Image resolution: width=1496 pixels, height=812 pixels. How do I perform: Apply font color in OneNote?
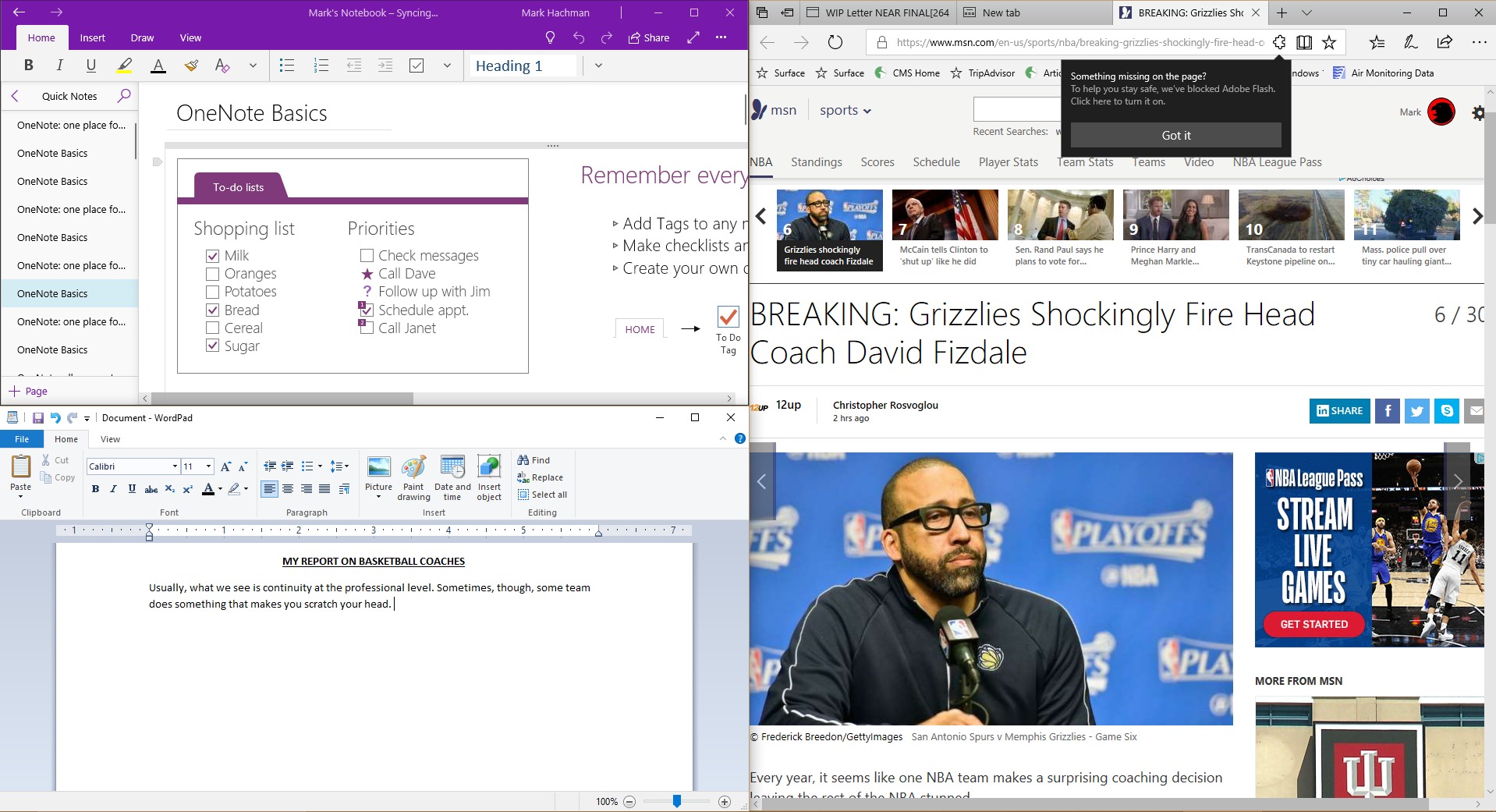(x=158, y=66)
